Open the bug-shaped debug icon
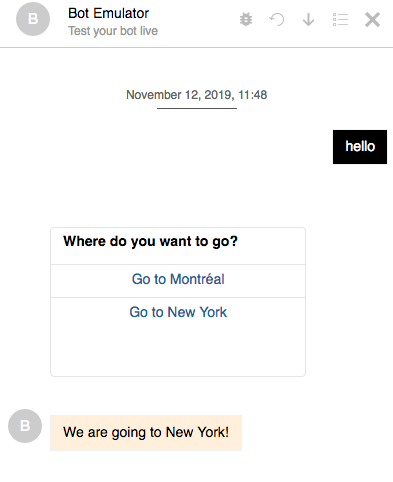Image resolution: width=393 pixels, height=482 pixels. [246, 19]
